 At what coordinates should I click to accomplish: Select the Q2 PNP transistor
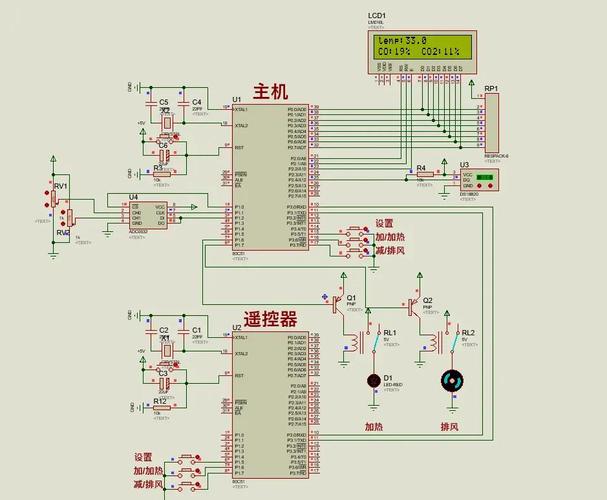tap(414, 301)
